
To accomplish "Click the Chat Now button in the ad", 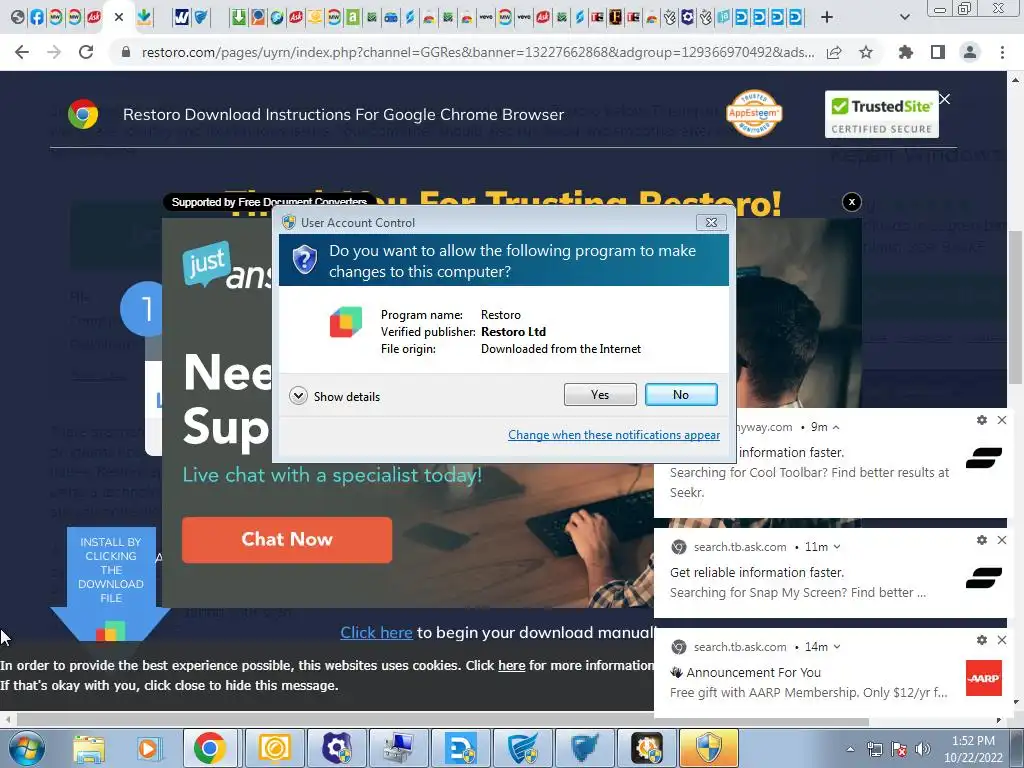I will pos(287,539).
